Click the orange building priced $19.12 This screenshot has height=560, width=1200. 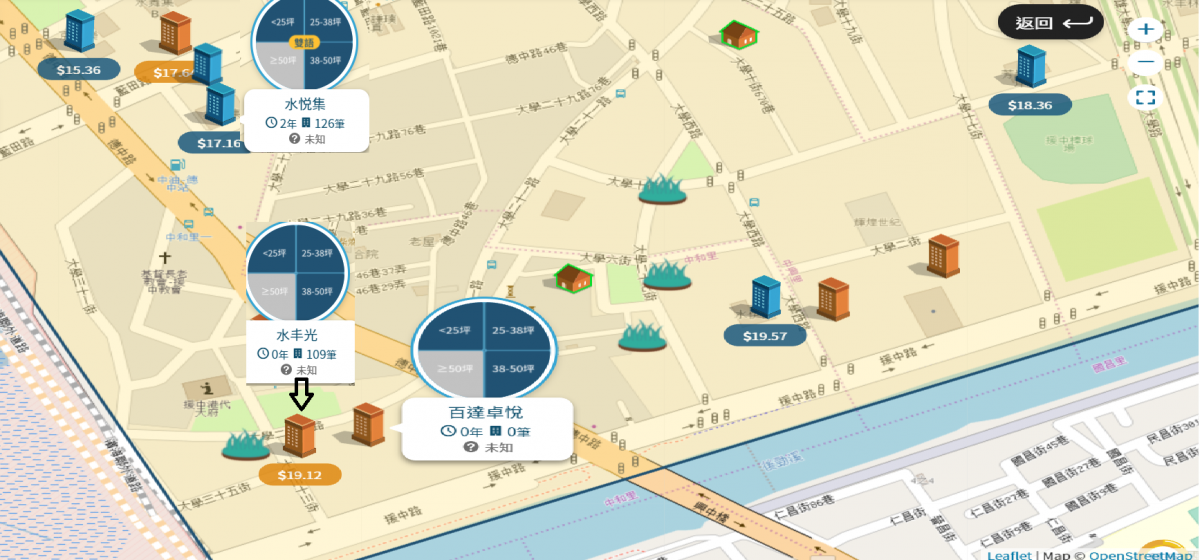[300, 436]
